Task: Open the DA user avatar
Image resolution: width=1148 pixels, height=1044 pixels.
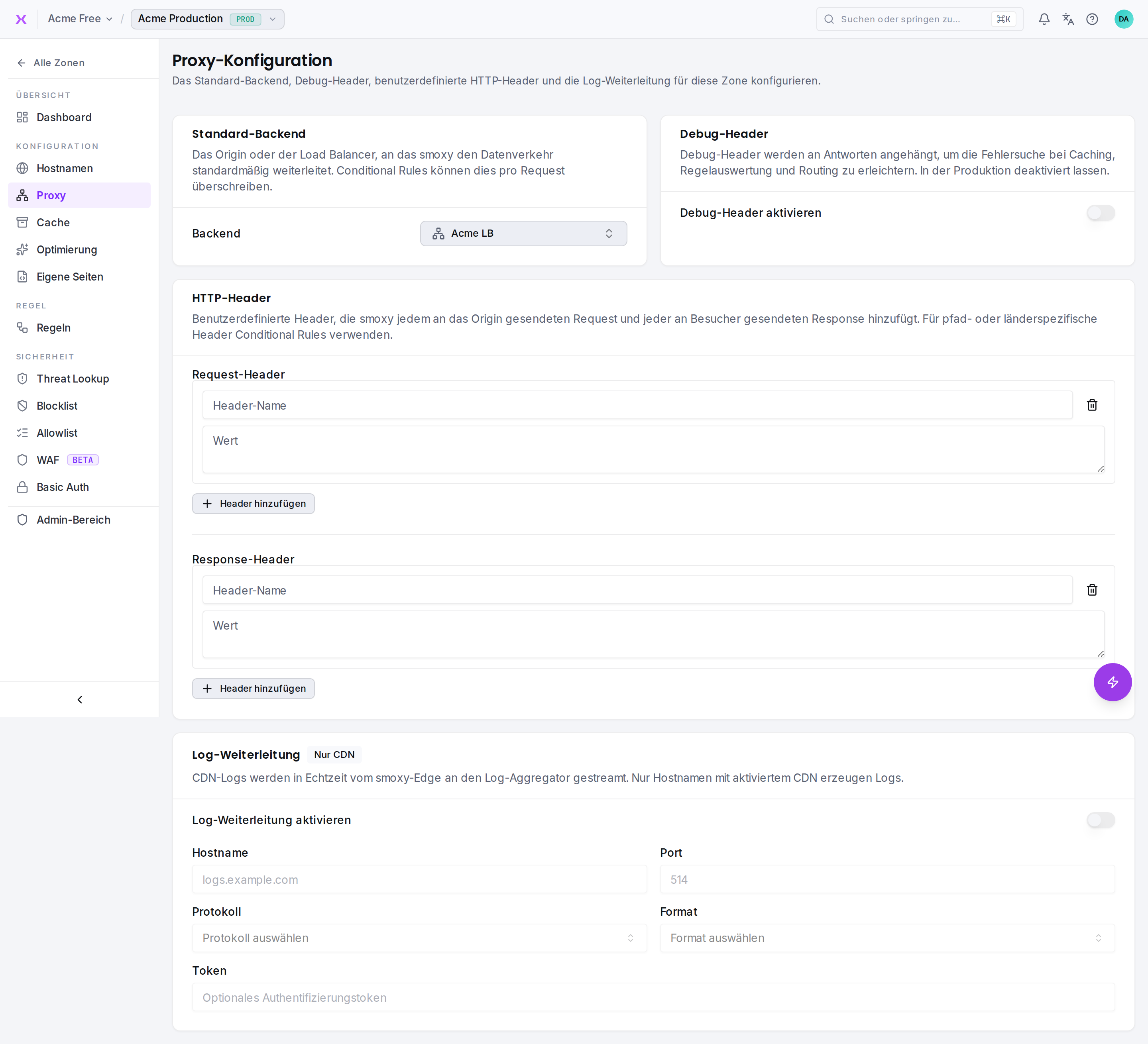Action: 1123,20
